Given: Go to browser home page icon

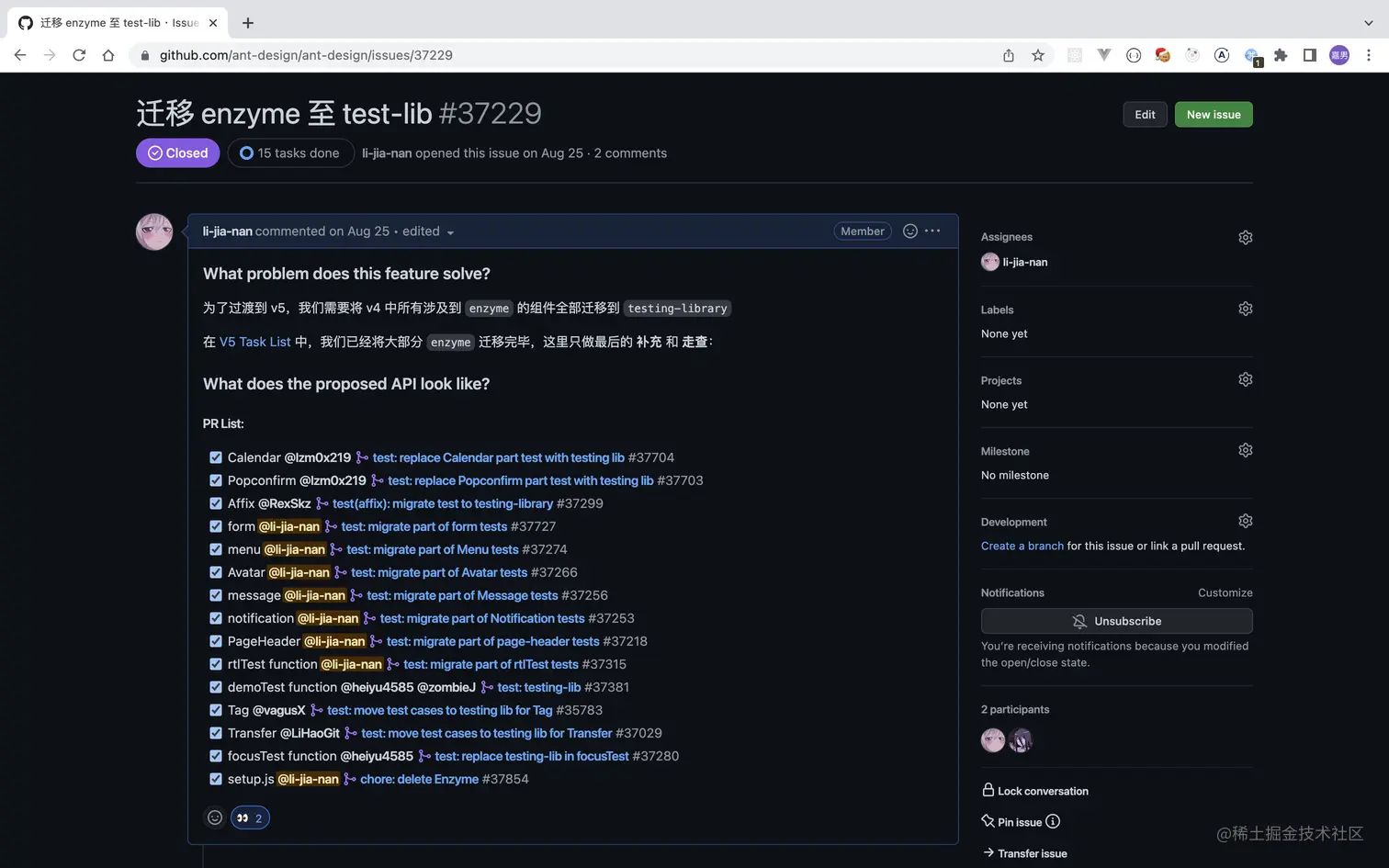Looking at the screenshot, I should [x=108, y=55].
